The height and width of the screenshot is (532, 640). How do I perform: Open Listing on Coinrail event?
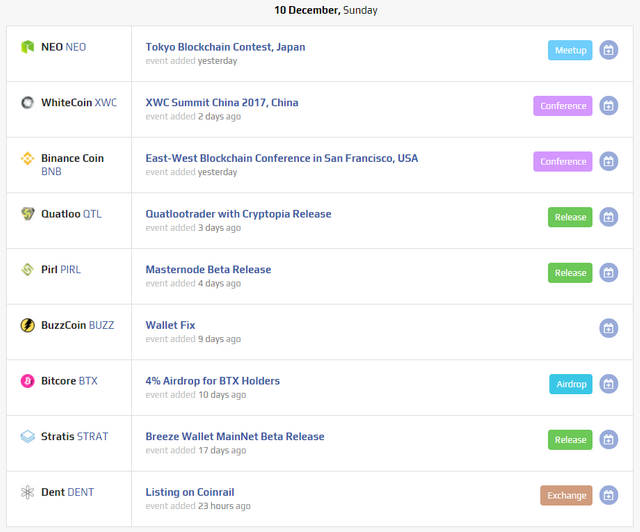pyautogui.click(x=190, y=492)
